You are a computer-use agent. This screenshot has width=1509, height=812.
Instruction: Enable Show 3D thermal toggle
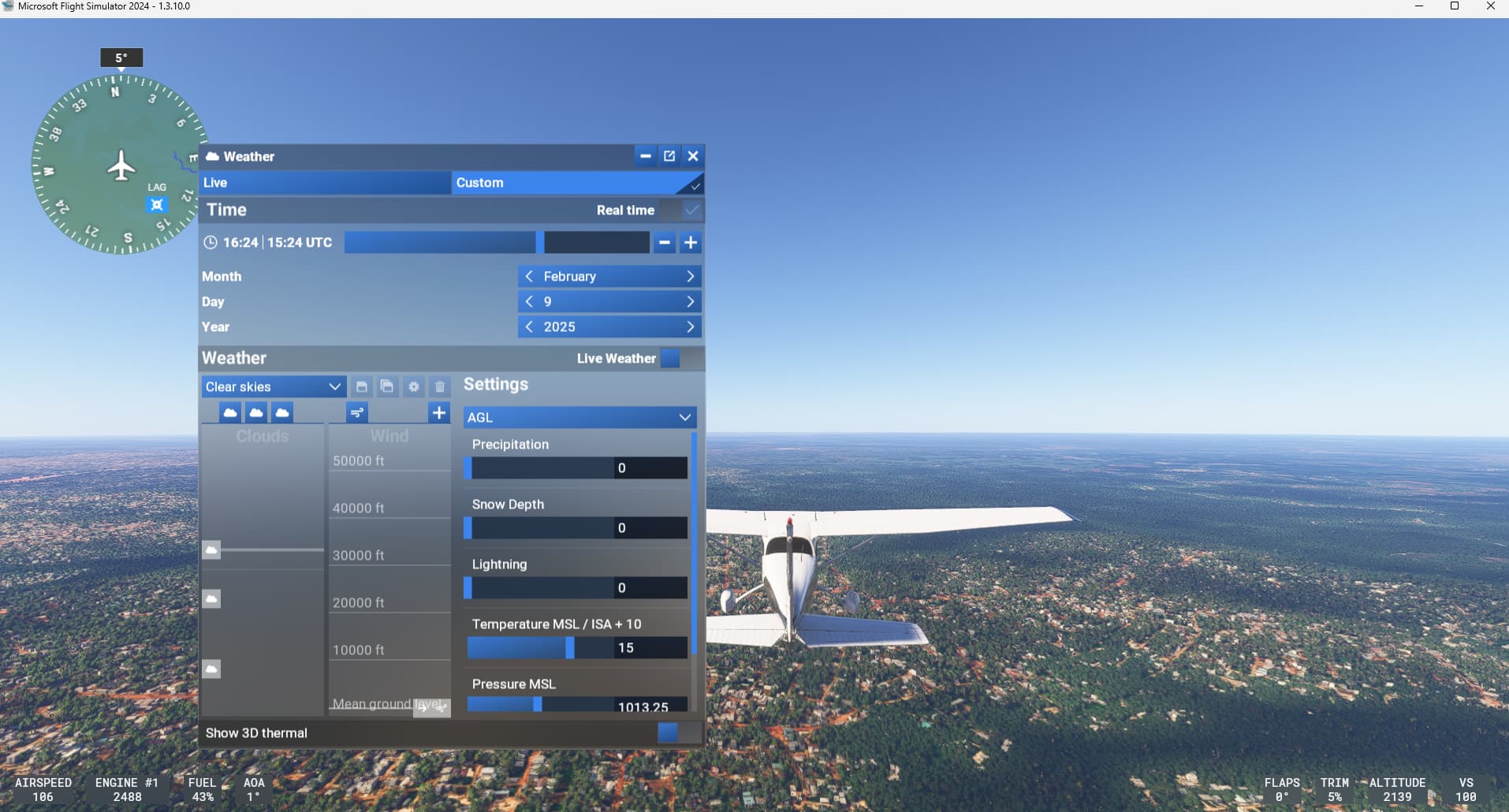[x=677, y=733]
